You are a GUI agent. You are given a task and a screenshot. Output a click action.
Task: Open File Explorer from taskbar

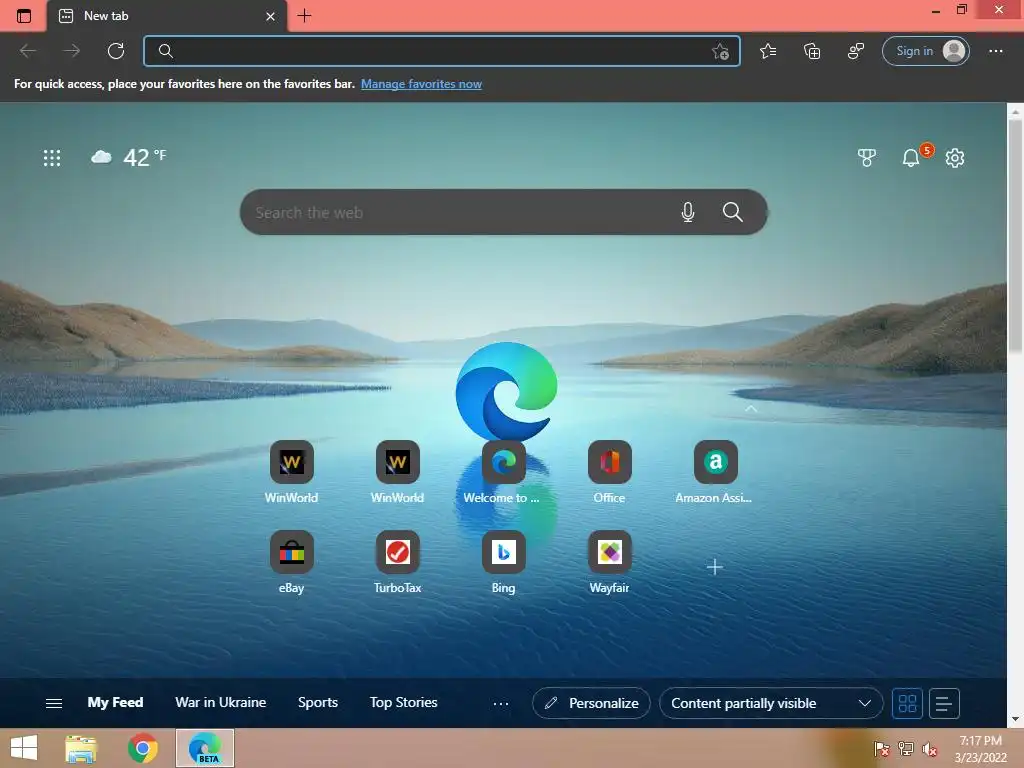click(x=81, y=748)
